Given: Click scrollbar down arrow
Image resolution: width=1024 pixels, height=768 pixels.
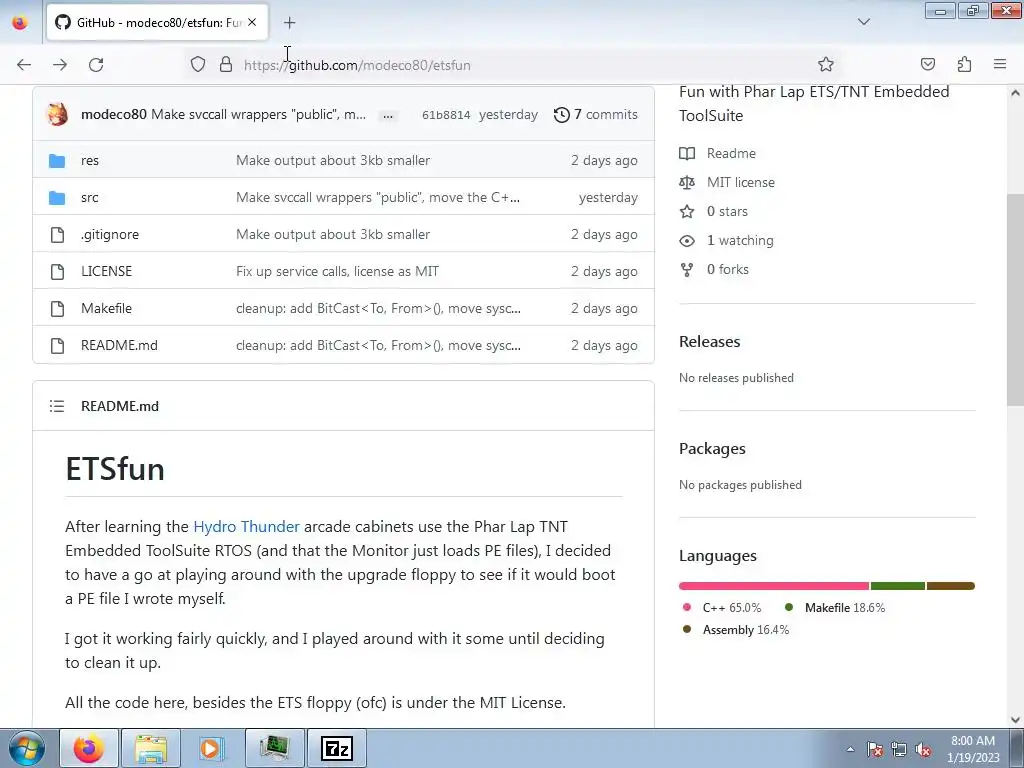Looking at the screenshot, I should click(x=1015, y=720).
